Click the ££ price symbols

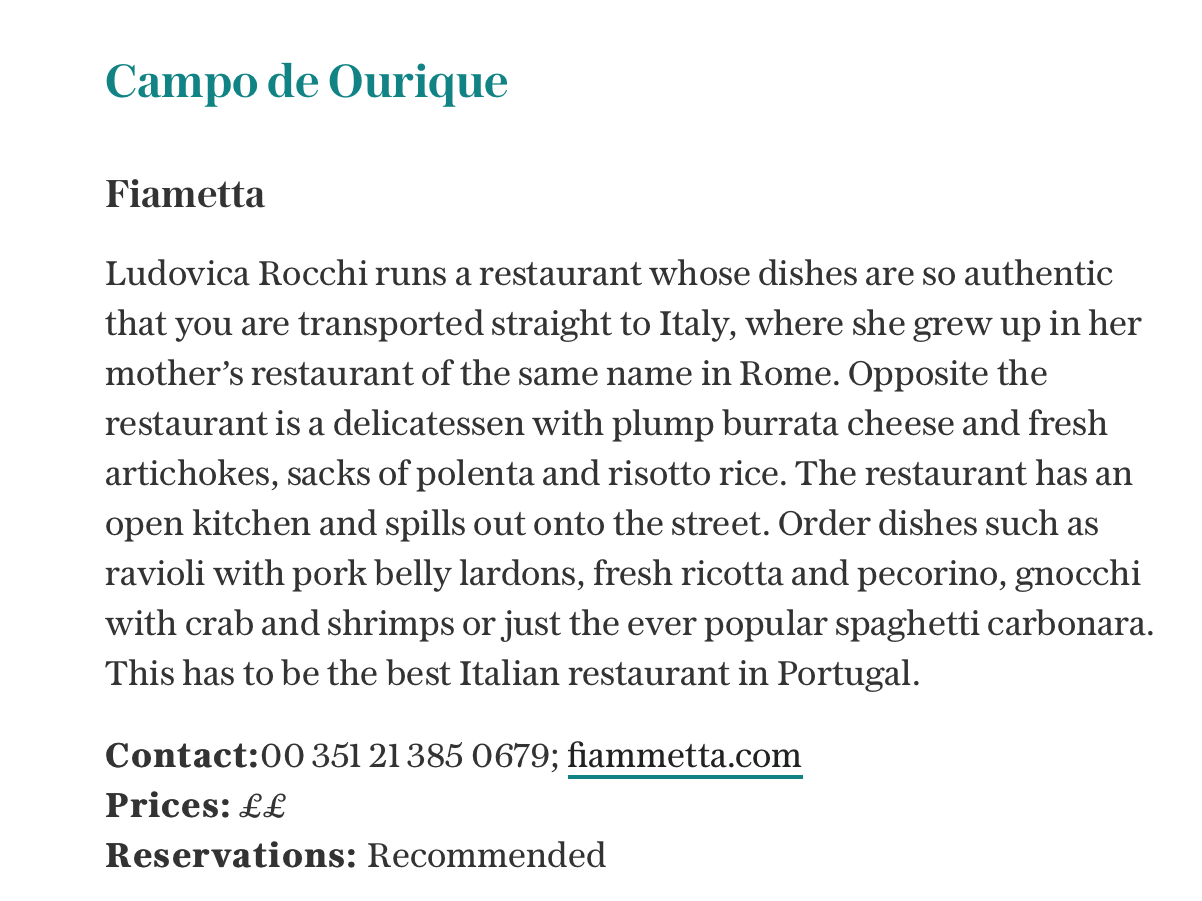click(x=263, y=806)
